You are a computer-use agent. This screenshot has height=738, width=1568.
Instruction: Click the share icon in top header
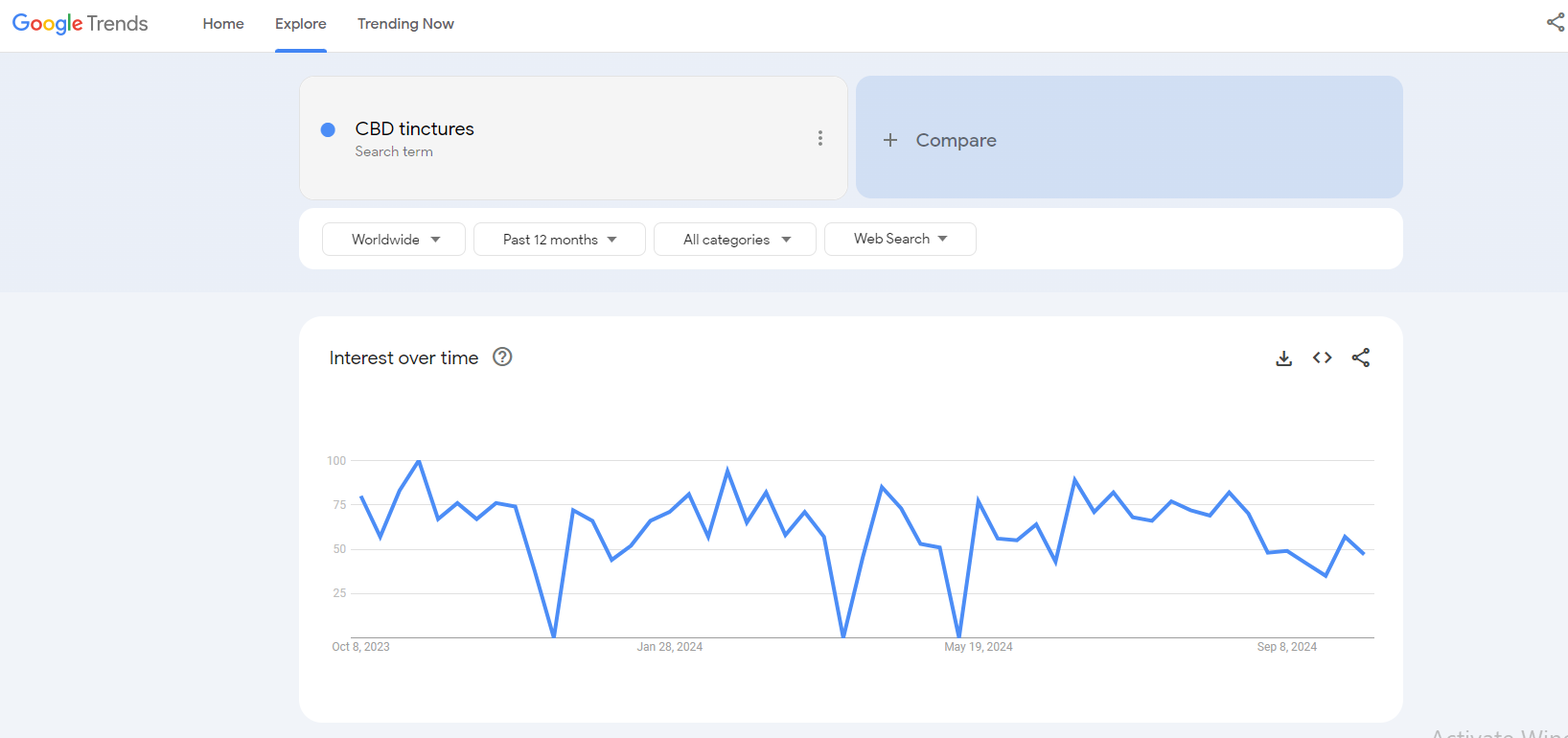[1555, 22]
